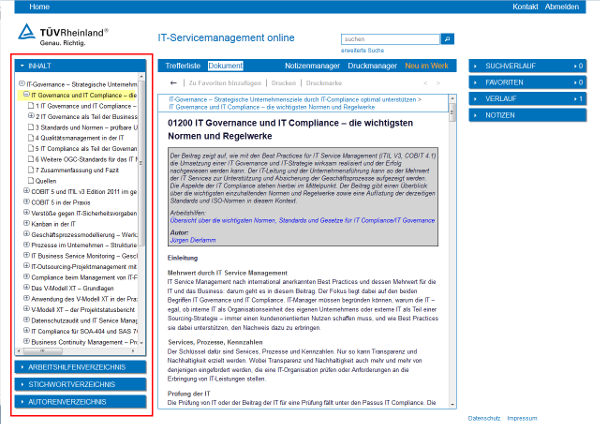600x424 pixels.
Task: Click the Datenschutz footer link
Action: (x=484, y=418)
